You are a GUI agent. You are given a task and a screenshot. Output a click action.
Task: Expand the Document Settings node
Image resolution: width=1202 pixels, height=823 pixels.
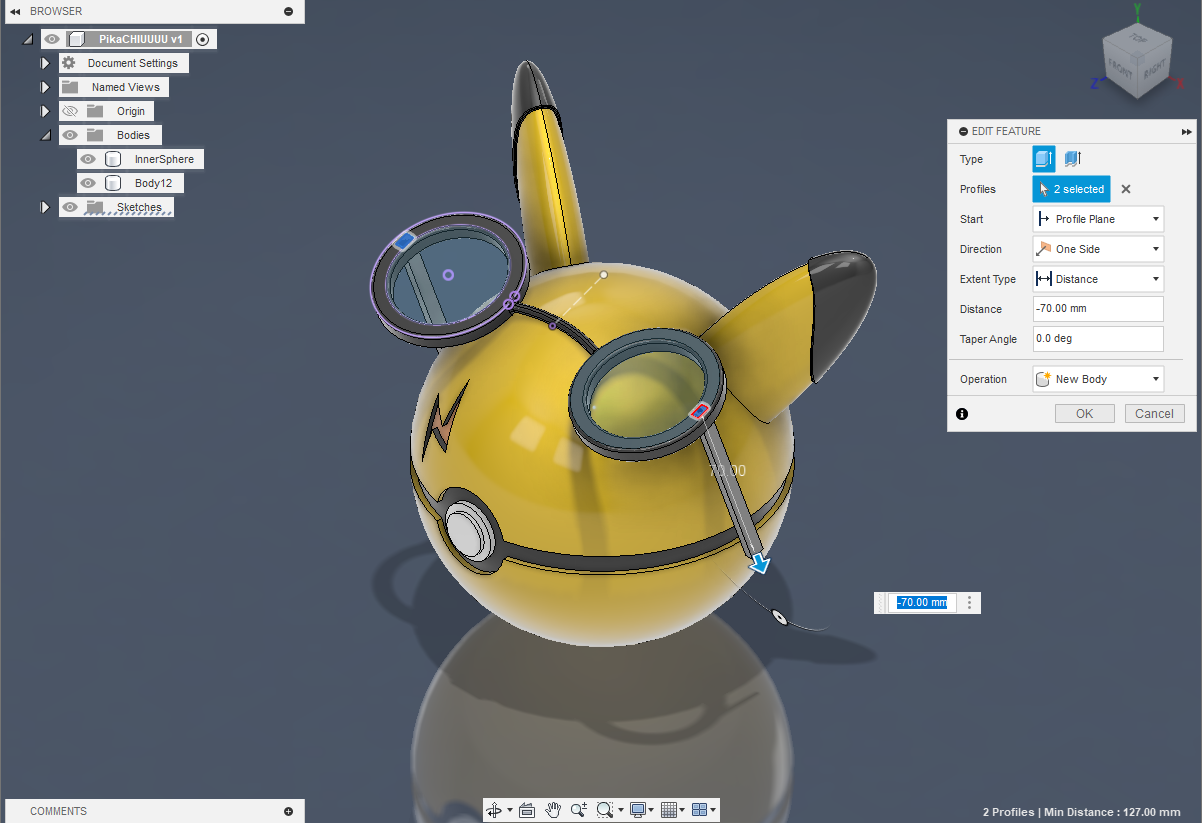click(x=44, y=63)
